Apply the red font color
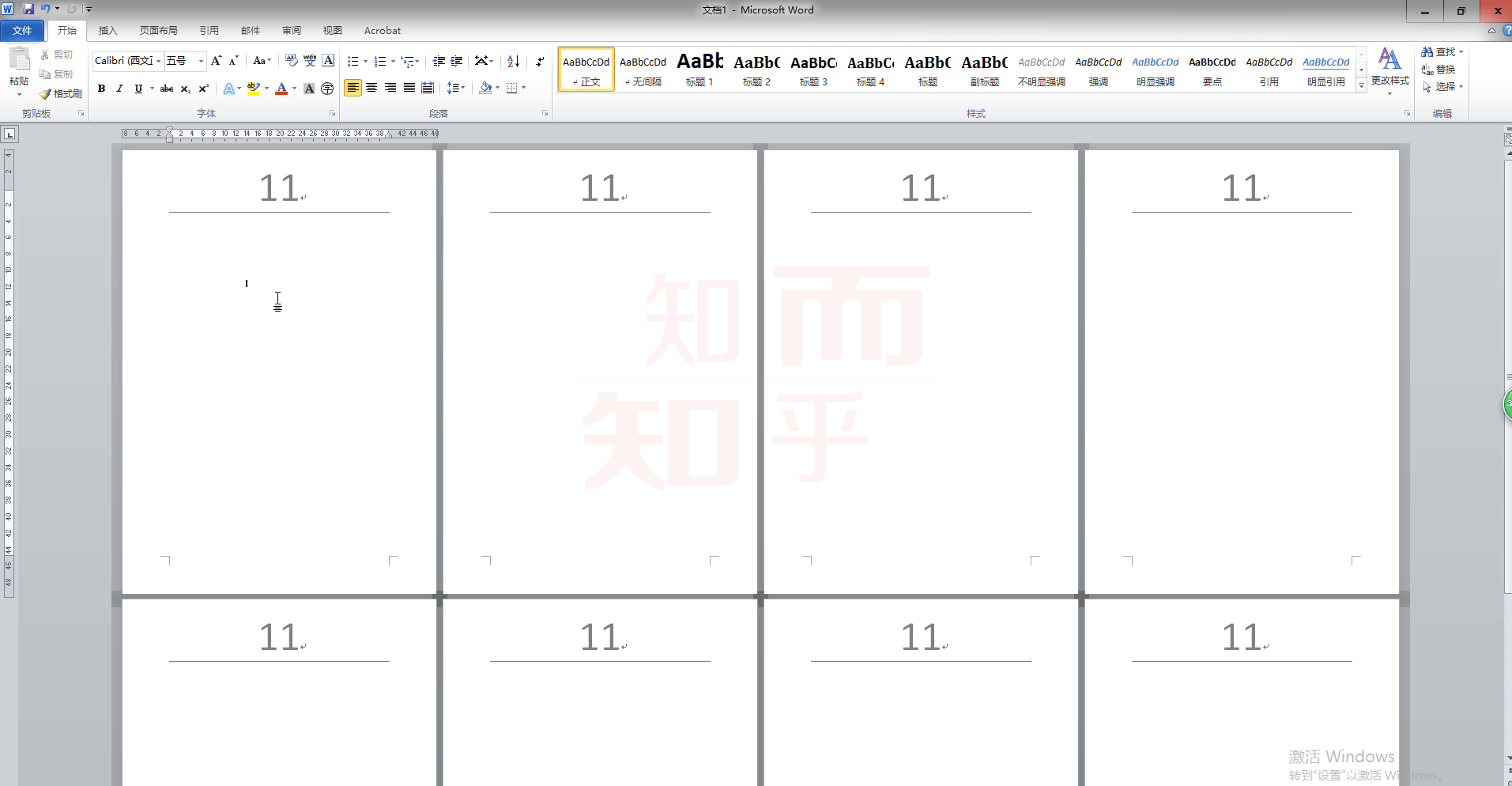 click(x=281, y=89)
